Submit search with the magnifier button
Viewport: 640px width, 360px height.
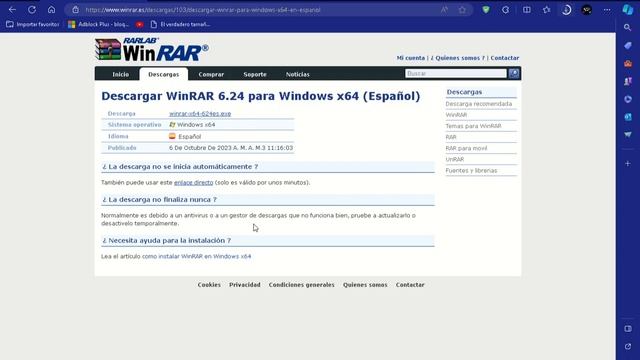click(x=514, y=73)
